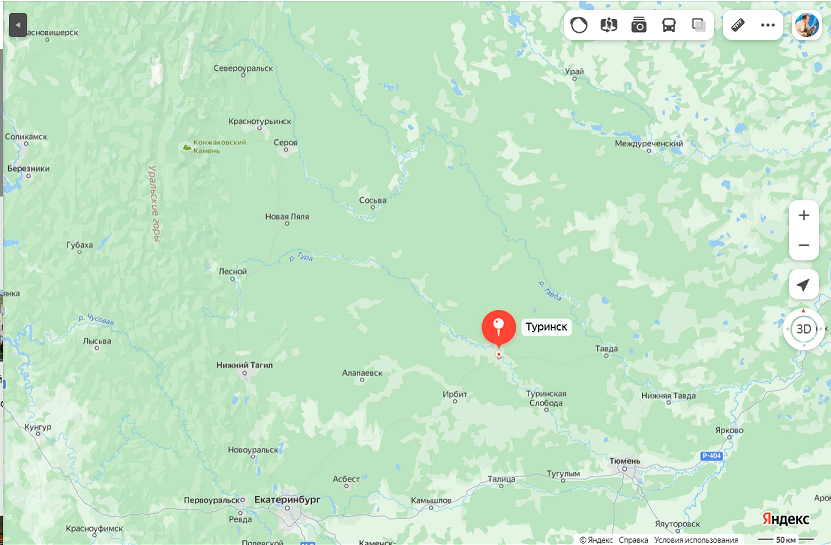The image size is (831, 545).
Task: Select the Екатеринбург city label
Action: coord(287,499)
